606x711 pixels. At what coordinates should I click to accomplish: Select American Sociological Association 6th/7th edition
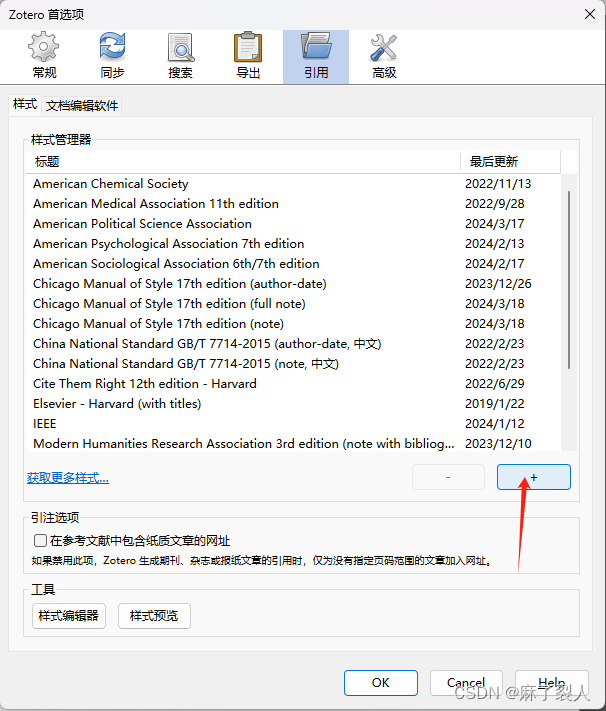point(293,263)
